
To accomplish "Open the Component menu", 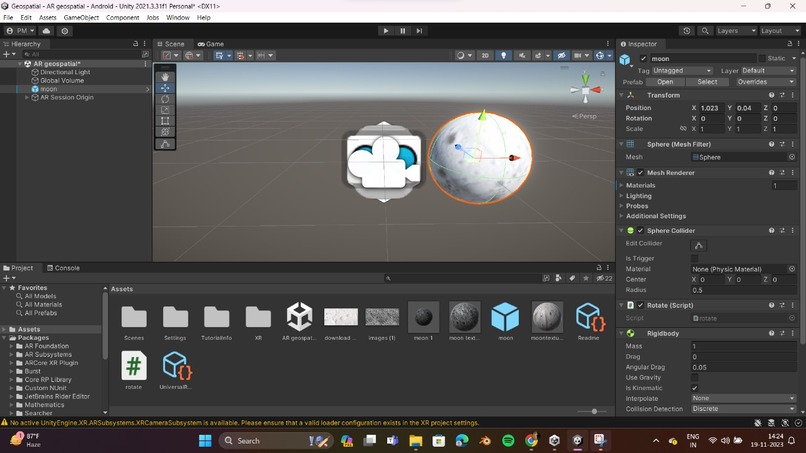I will 122,17.
